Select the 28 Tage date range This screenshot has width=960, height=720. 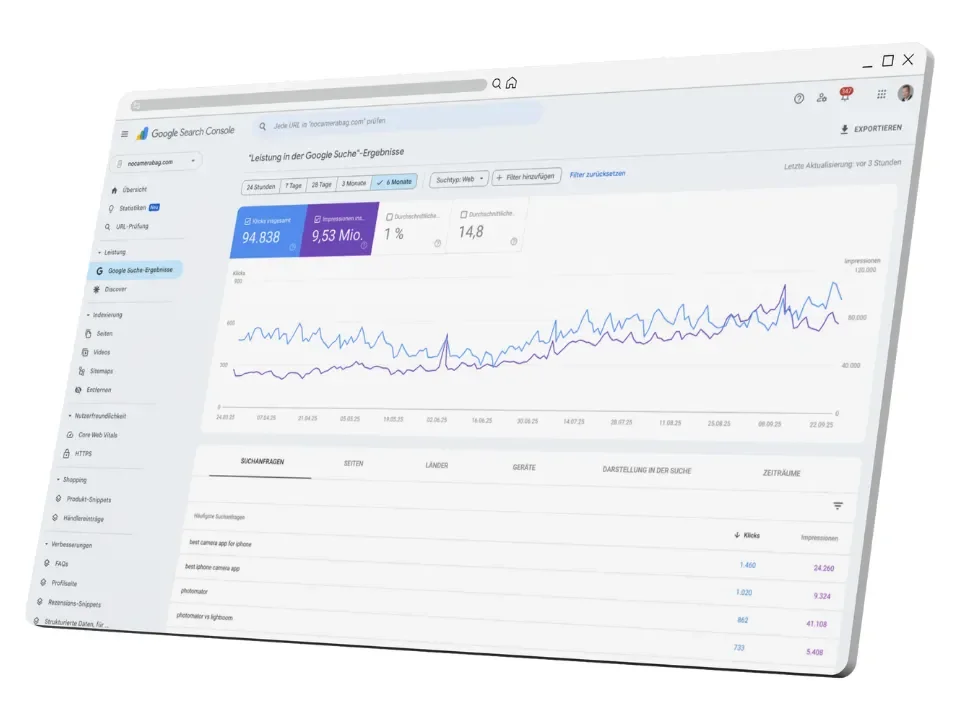pos(321,184)
